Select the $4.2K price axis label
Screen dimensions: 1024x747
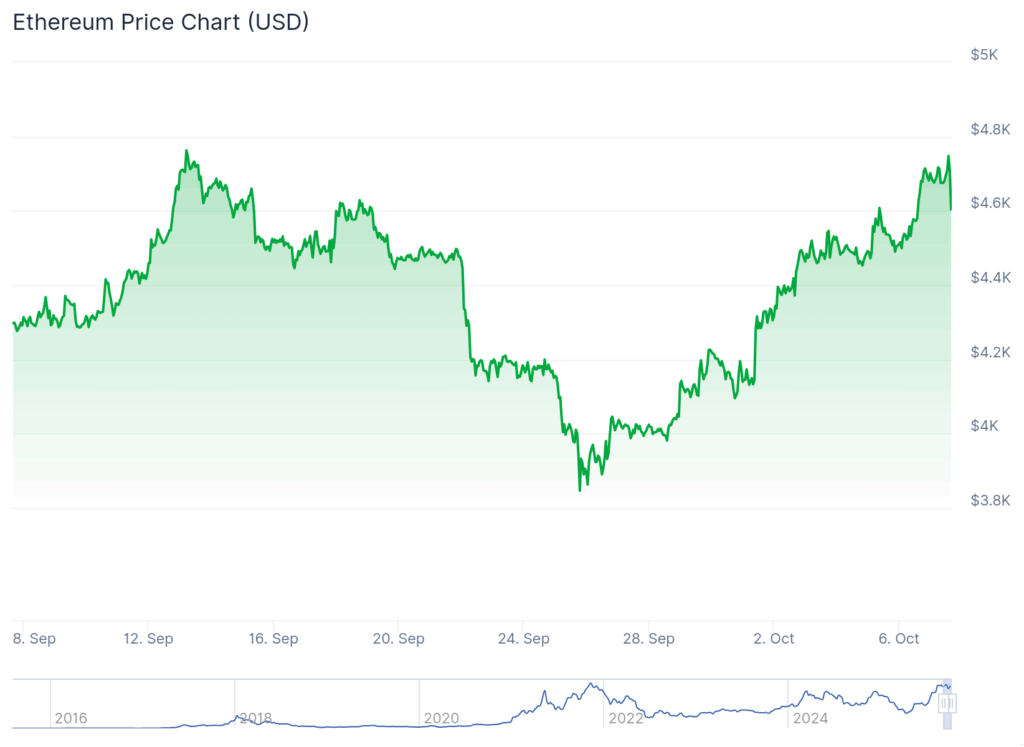(990, 352)
